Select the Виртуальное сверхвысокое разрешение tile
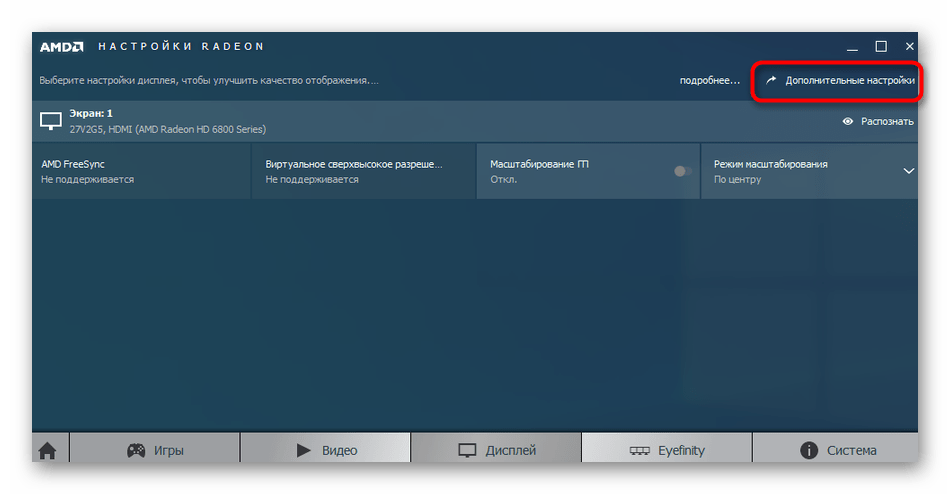Image resolution: width=950 pixels, height=494 pixels. (x=363, y=171)
